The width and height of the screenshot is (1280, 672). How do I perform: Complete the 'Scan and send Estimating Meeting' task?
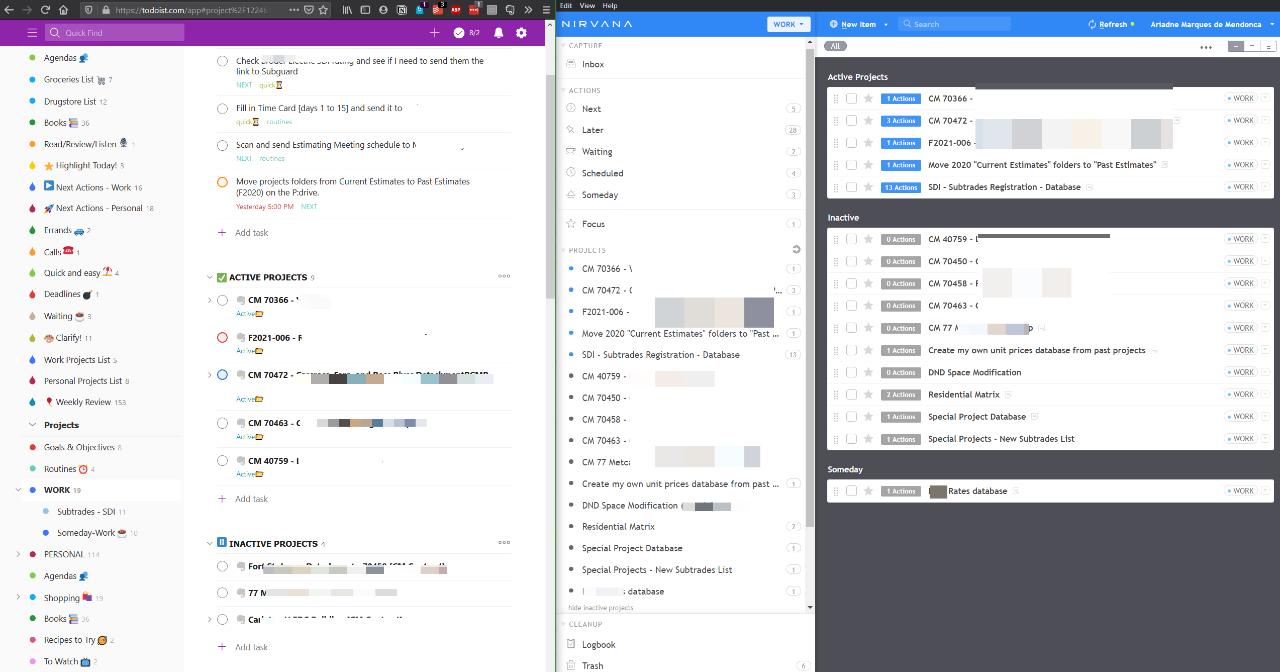click(x=222, y=146)
